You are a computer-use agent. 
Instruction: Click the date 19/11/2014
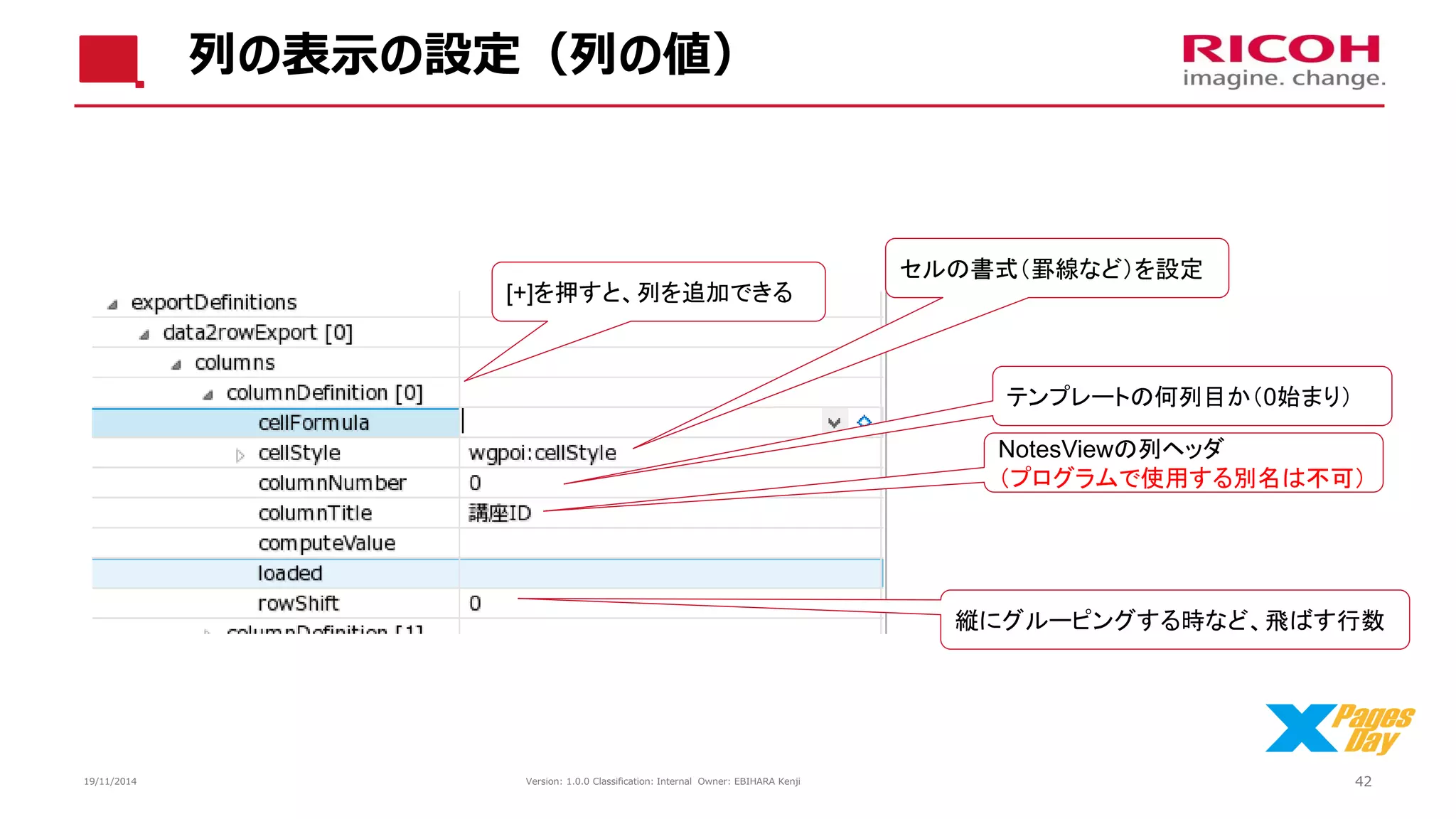click(x=110, y=781)
